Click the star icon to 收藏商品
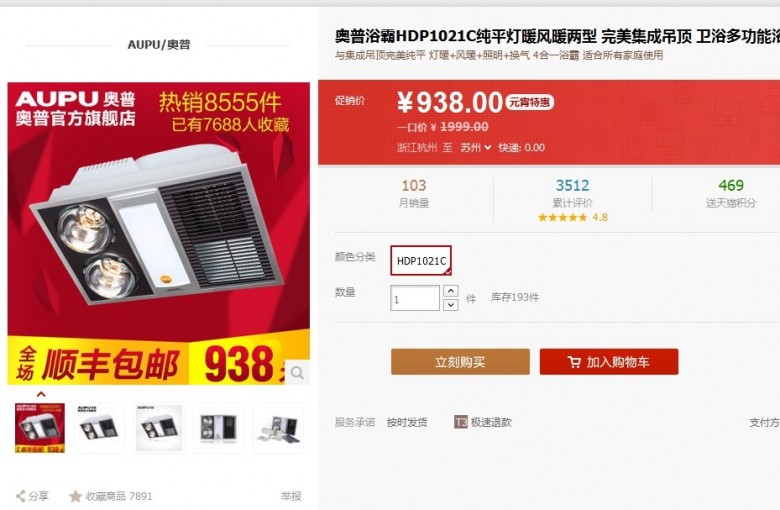Screen dimensions: 780x510 (x=75, y=496)
